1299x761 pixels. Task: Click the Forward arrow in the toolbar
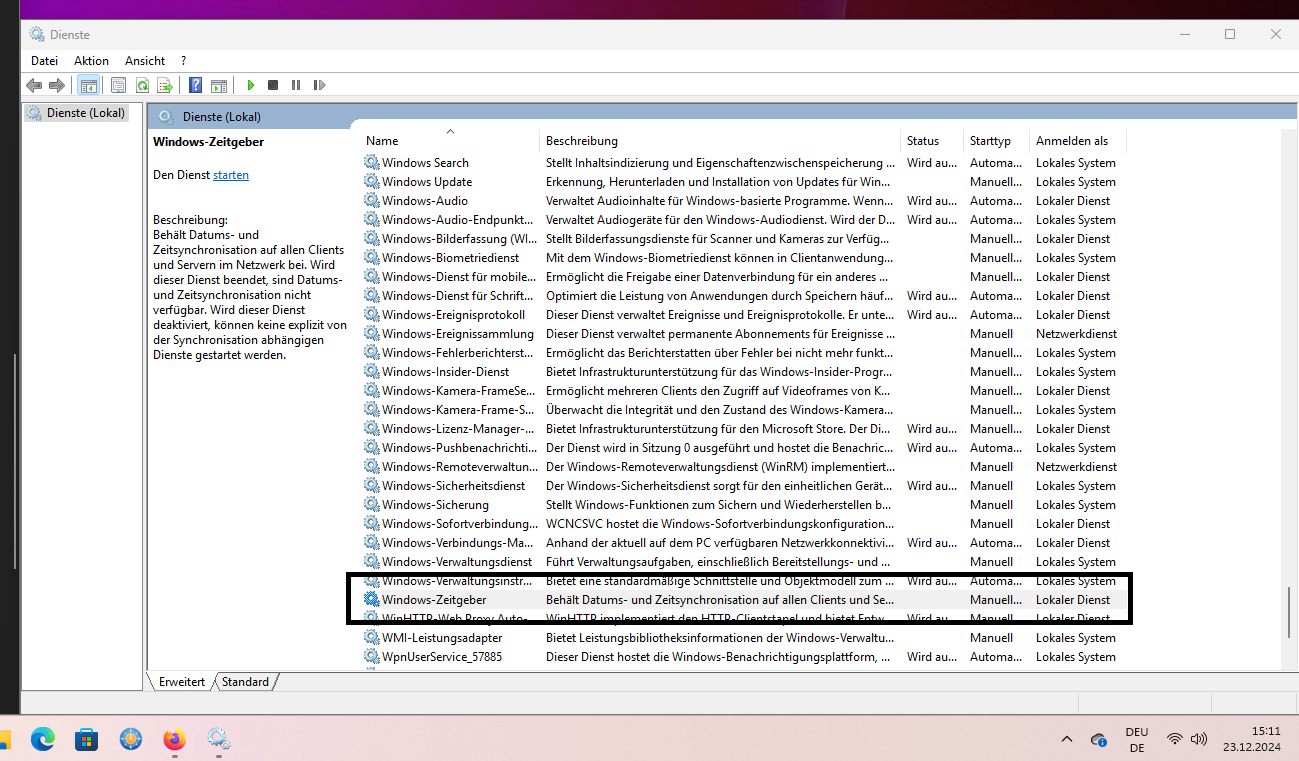(x=57, y=86)
